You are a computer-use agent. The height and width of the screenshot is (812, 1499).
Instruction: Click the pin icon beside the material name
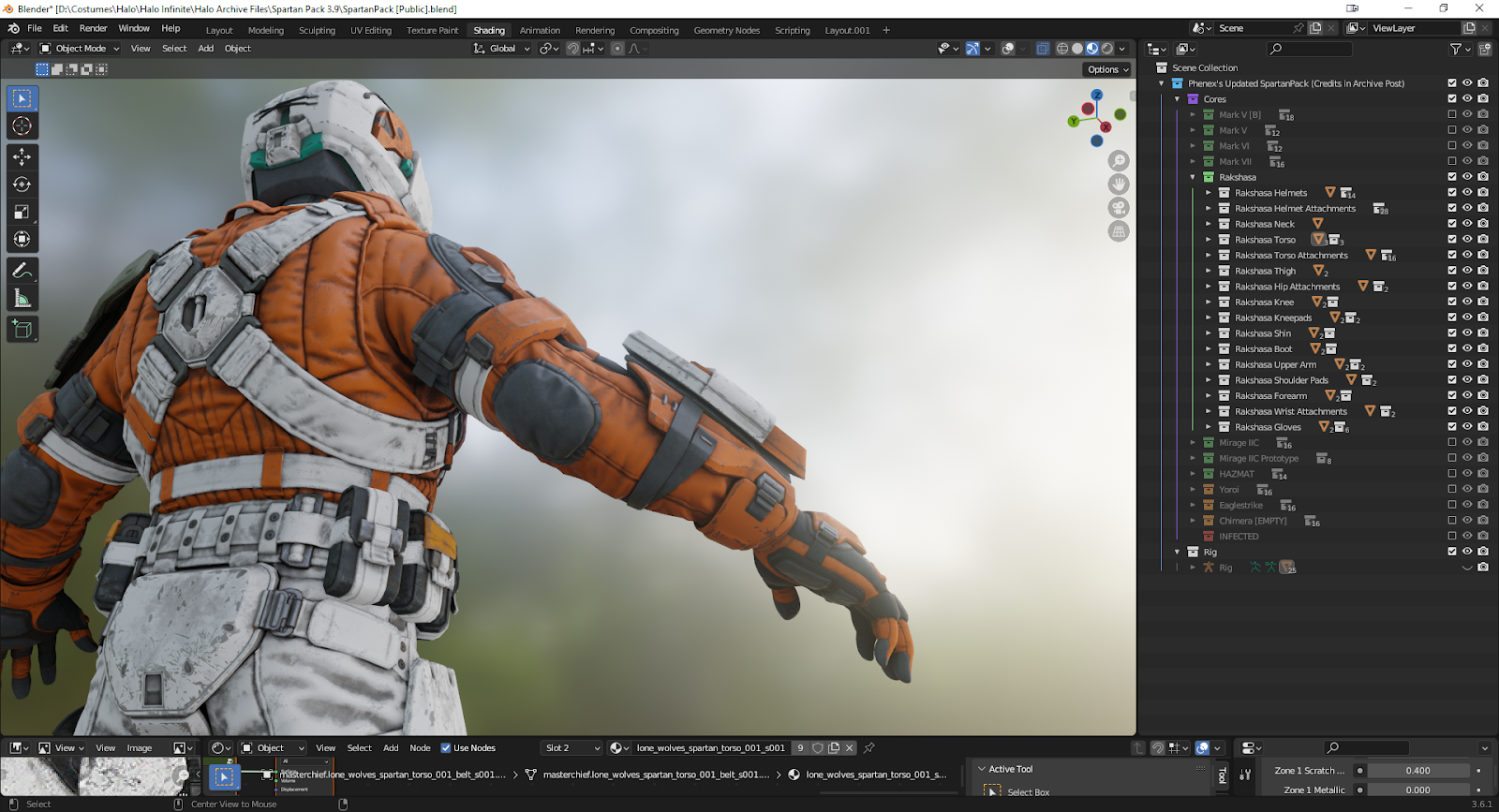click(x=869, y=747)
